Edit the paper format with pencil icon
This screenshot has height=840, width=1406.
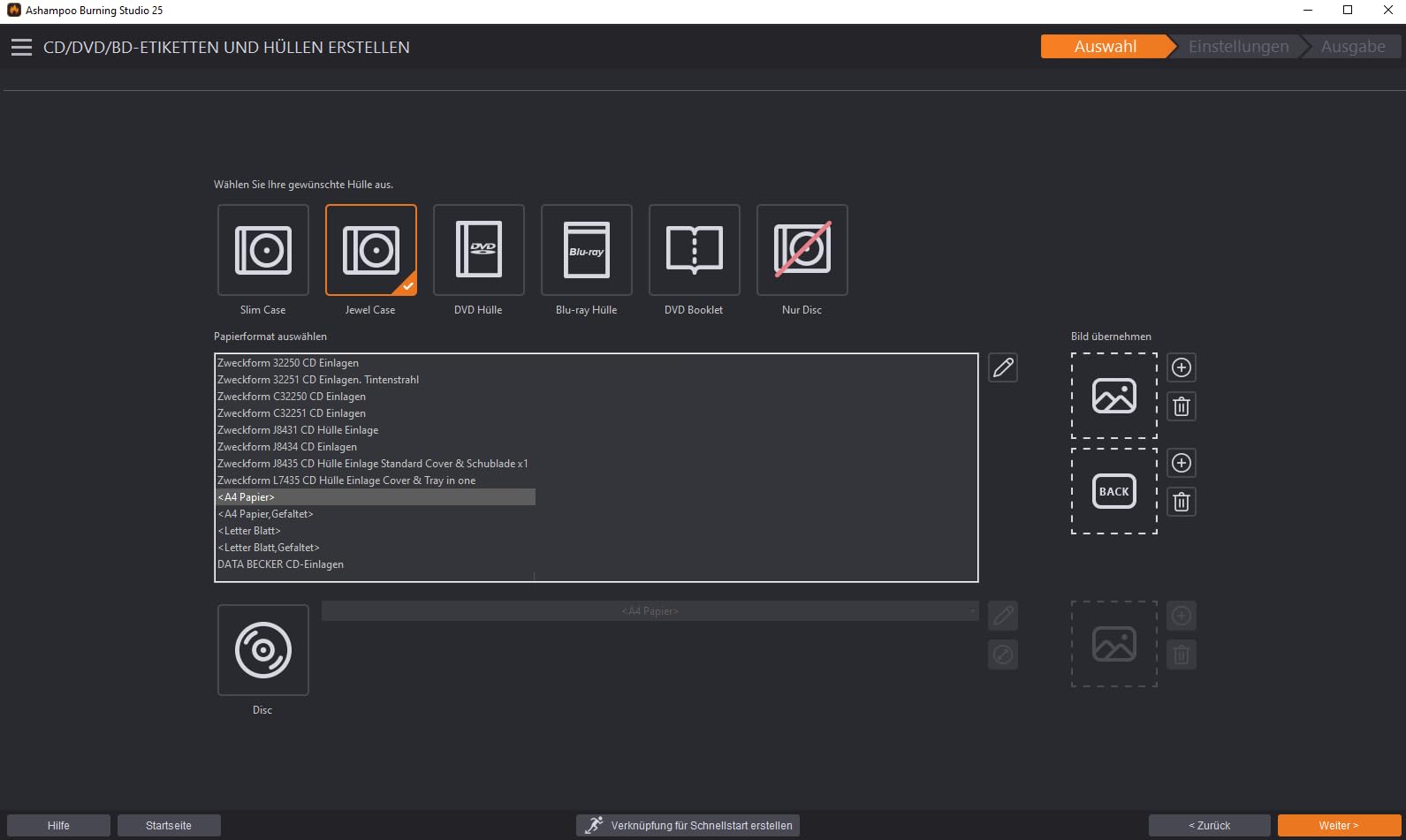(1003, 367)
